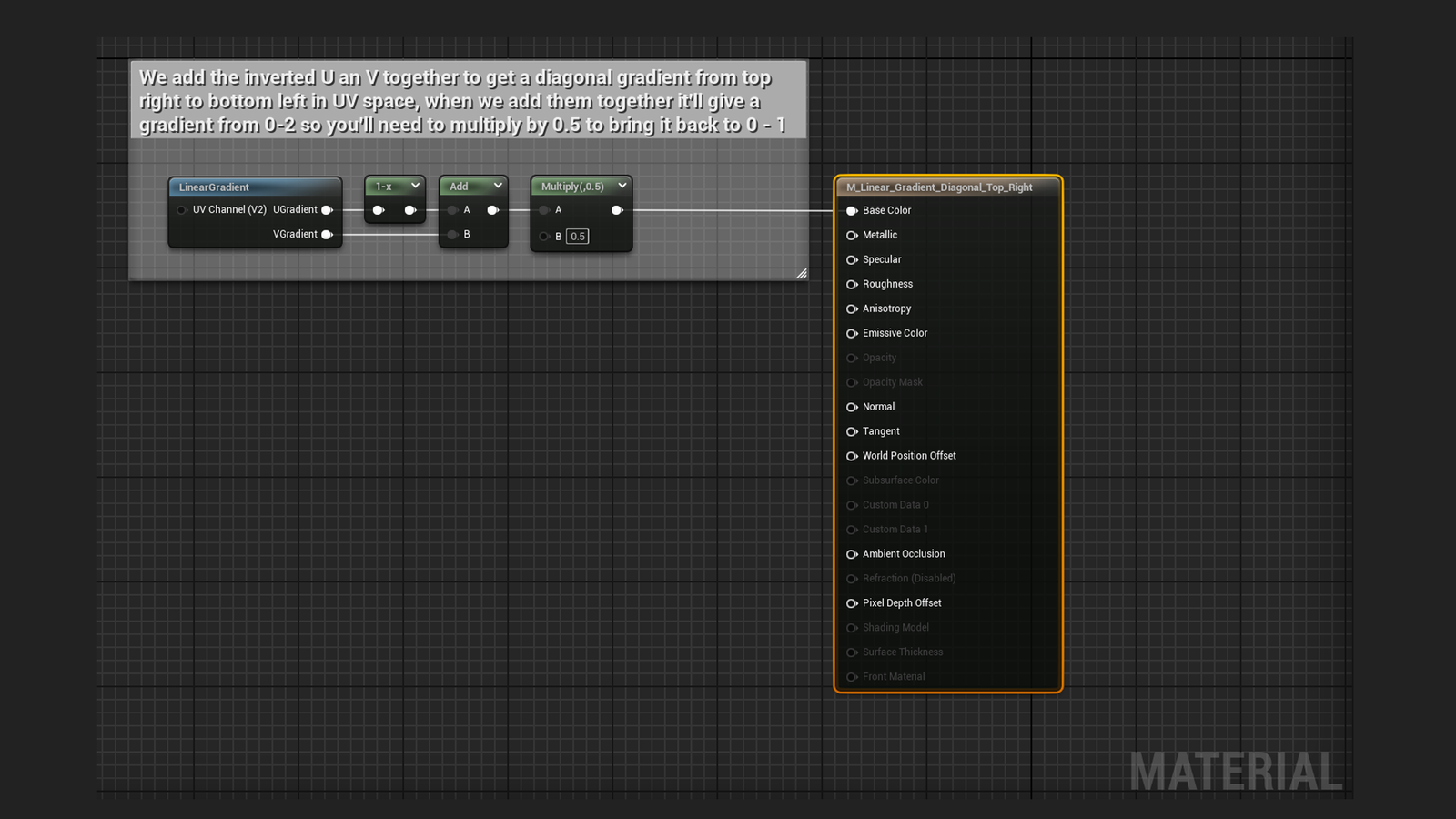Click the Emissive Color input pin
The width and height of the screenshot is (1456, 819).
[852, 333]
